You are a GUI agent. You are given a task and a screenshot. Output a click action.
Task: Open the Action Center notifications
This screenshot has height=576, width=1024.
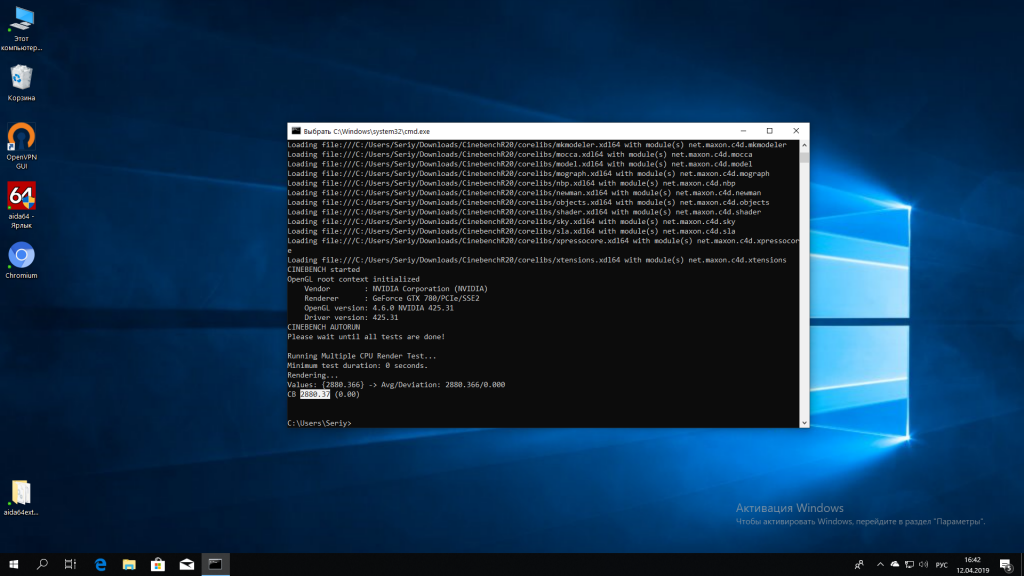click(x=1007, y=565)
